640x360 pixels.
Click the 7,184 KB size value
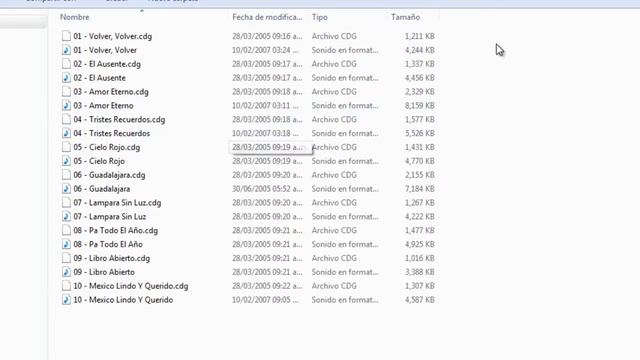click(419, 189)
